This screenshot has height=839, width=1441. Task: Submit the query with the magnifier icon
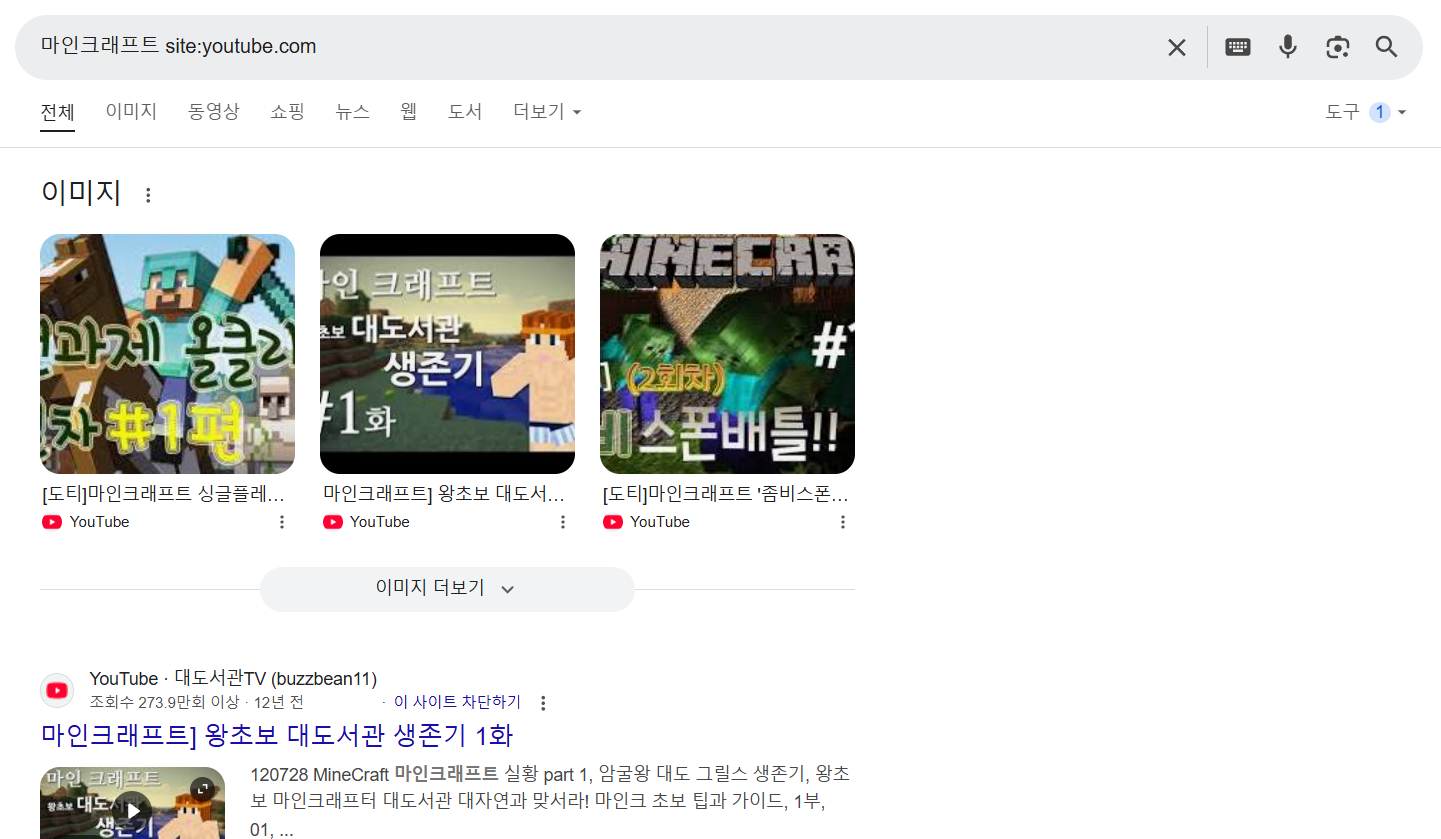[1386, 47]
